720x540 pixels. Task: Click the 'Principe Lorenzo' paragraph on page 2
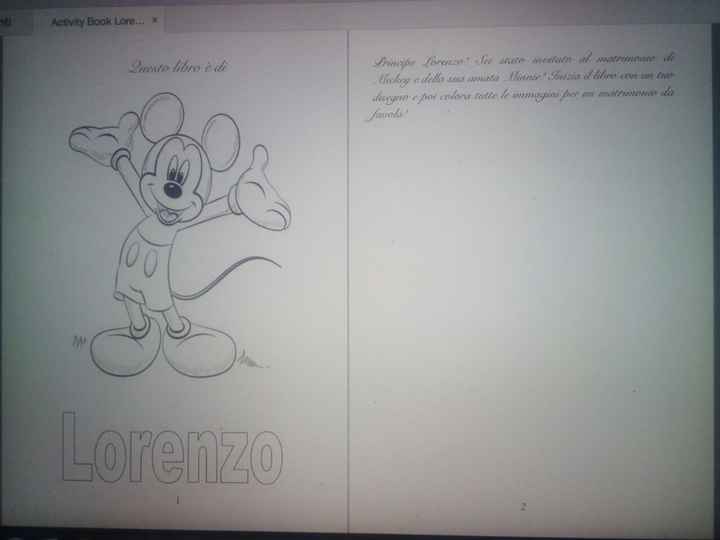[x=521, y=86]
